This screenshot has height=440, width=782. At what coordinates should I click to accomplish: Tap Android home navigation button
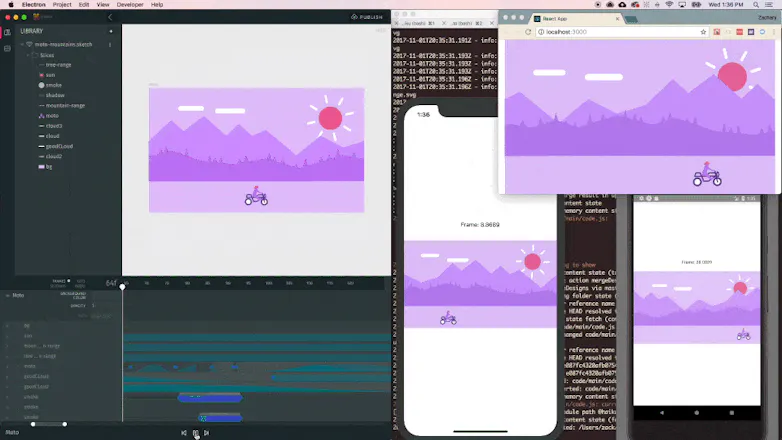(x=696, y=413)
